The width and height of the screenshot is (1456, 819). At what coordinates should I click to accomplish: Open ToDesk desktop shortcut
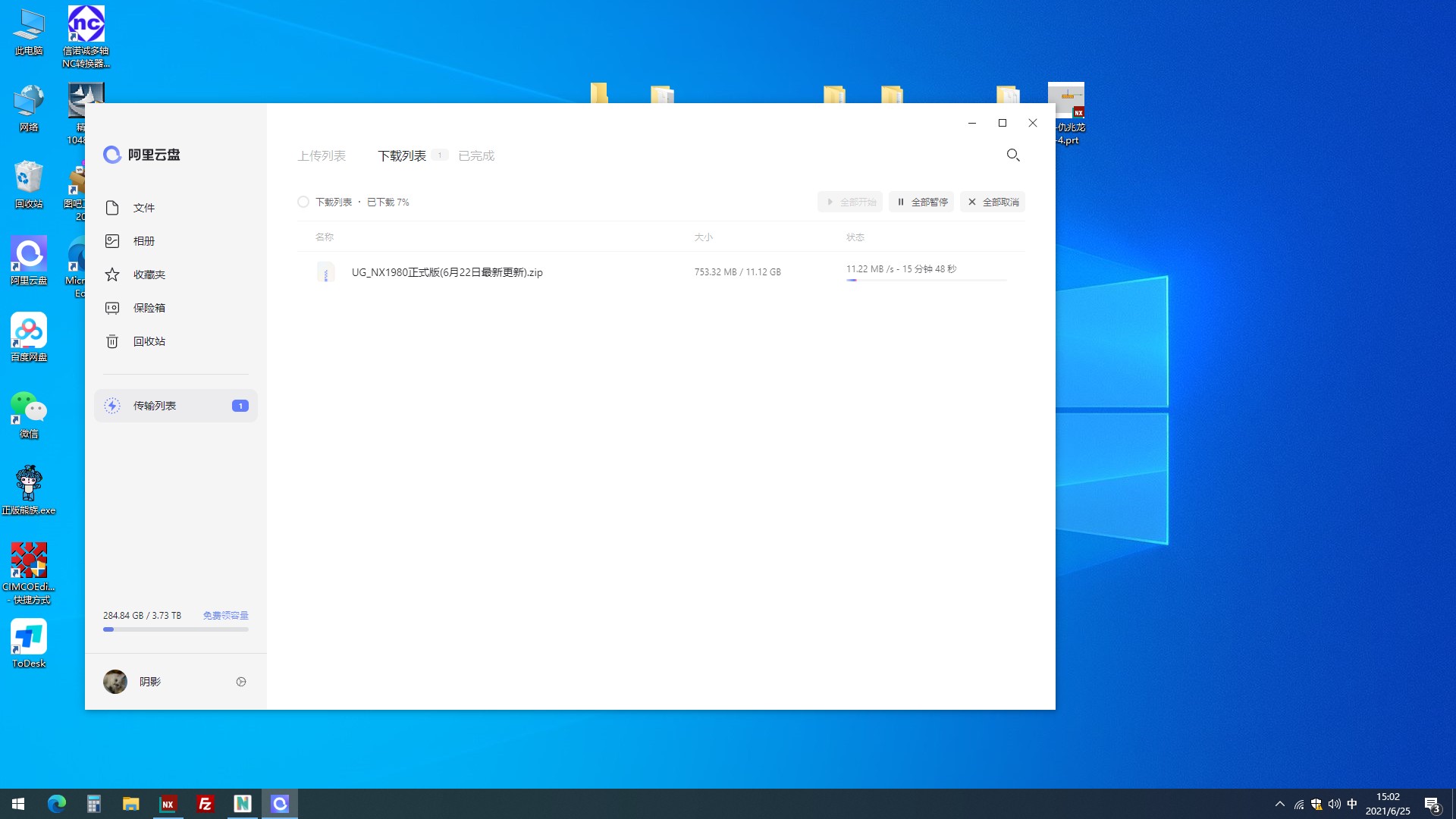coord(29,644)
